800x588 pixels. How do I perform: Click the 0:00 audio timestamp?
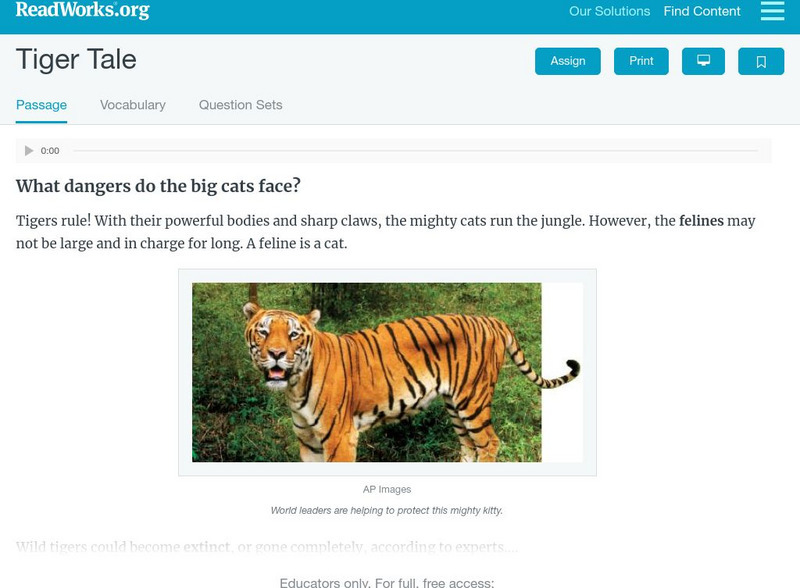pyautogui.click(x=50, y=151)
